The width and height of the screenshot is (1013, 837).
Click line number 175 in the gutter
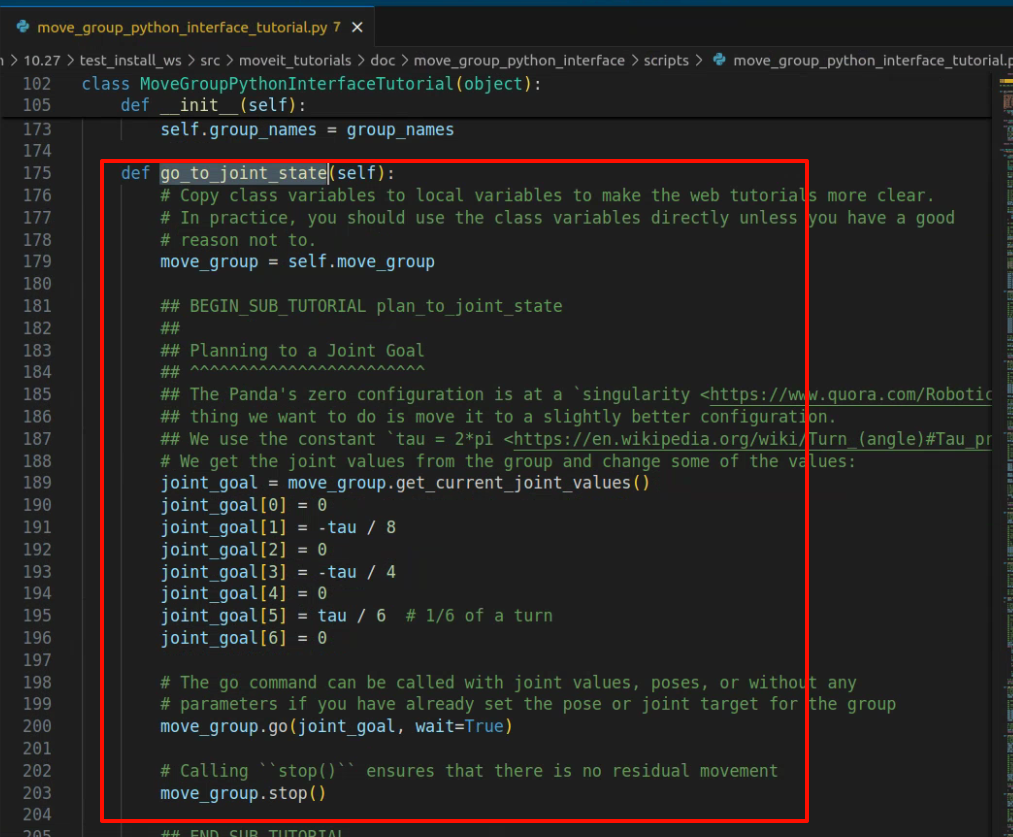(37, 173)
